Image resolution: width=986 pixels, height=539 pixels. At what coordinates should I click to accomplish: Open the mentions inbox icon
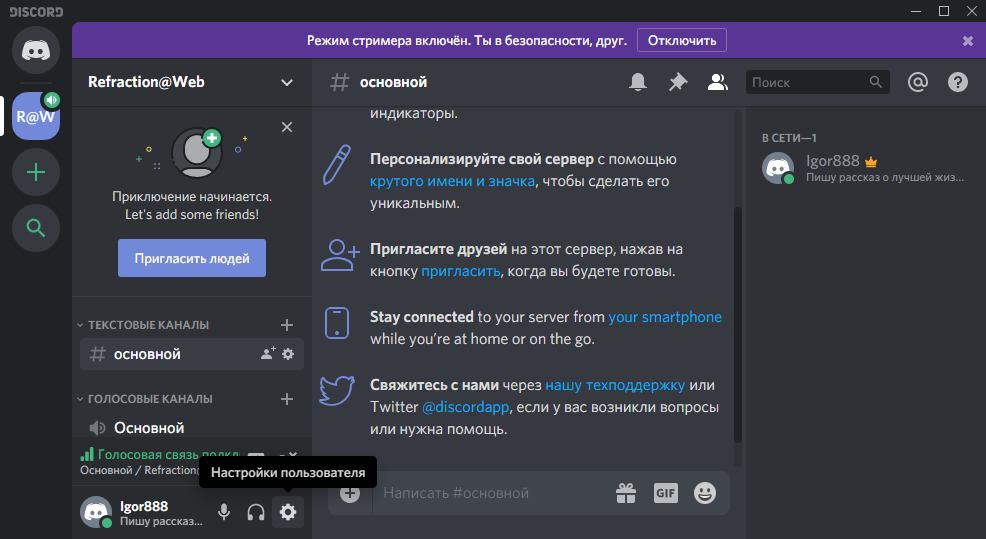pyautogui.click(x=918, y=82)
